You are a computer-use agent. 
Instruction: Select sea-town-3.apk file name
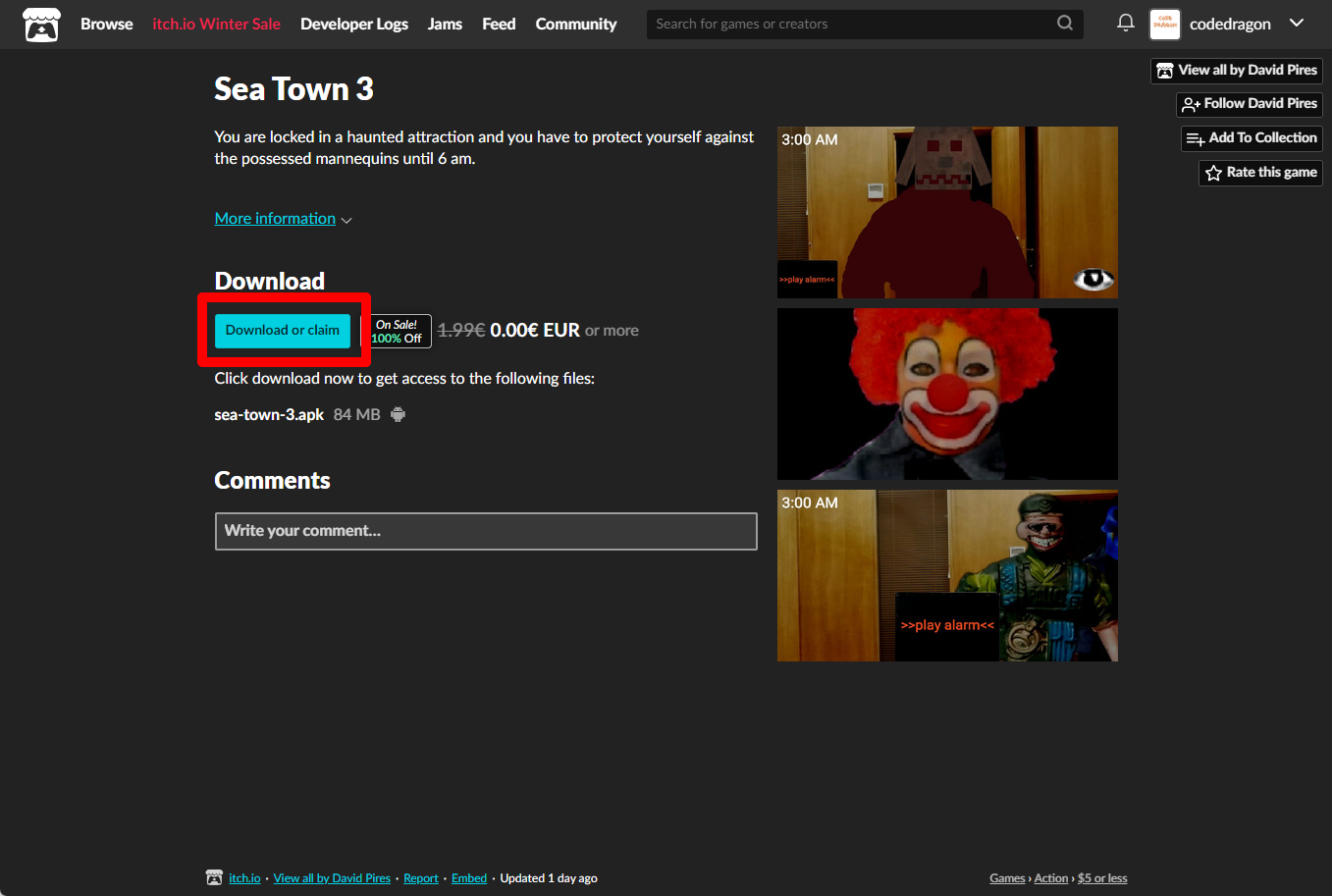point(269,414)
